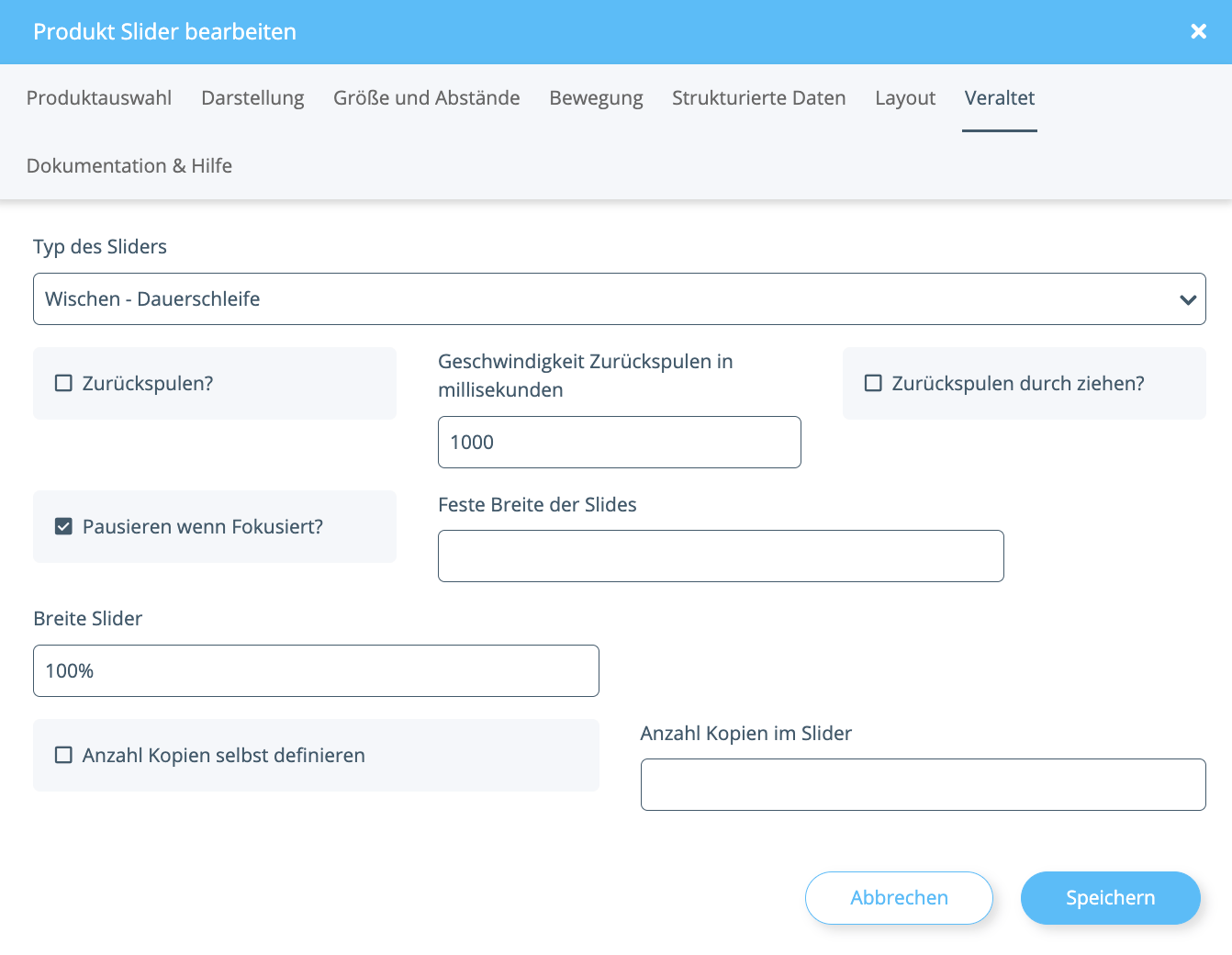This screenshot has height=955, width=1232.
Task: Click the Produkt Slider bearbeiten title
Action: click(x=165, y=32)
